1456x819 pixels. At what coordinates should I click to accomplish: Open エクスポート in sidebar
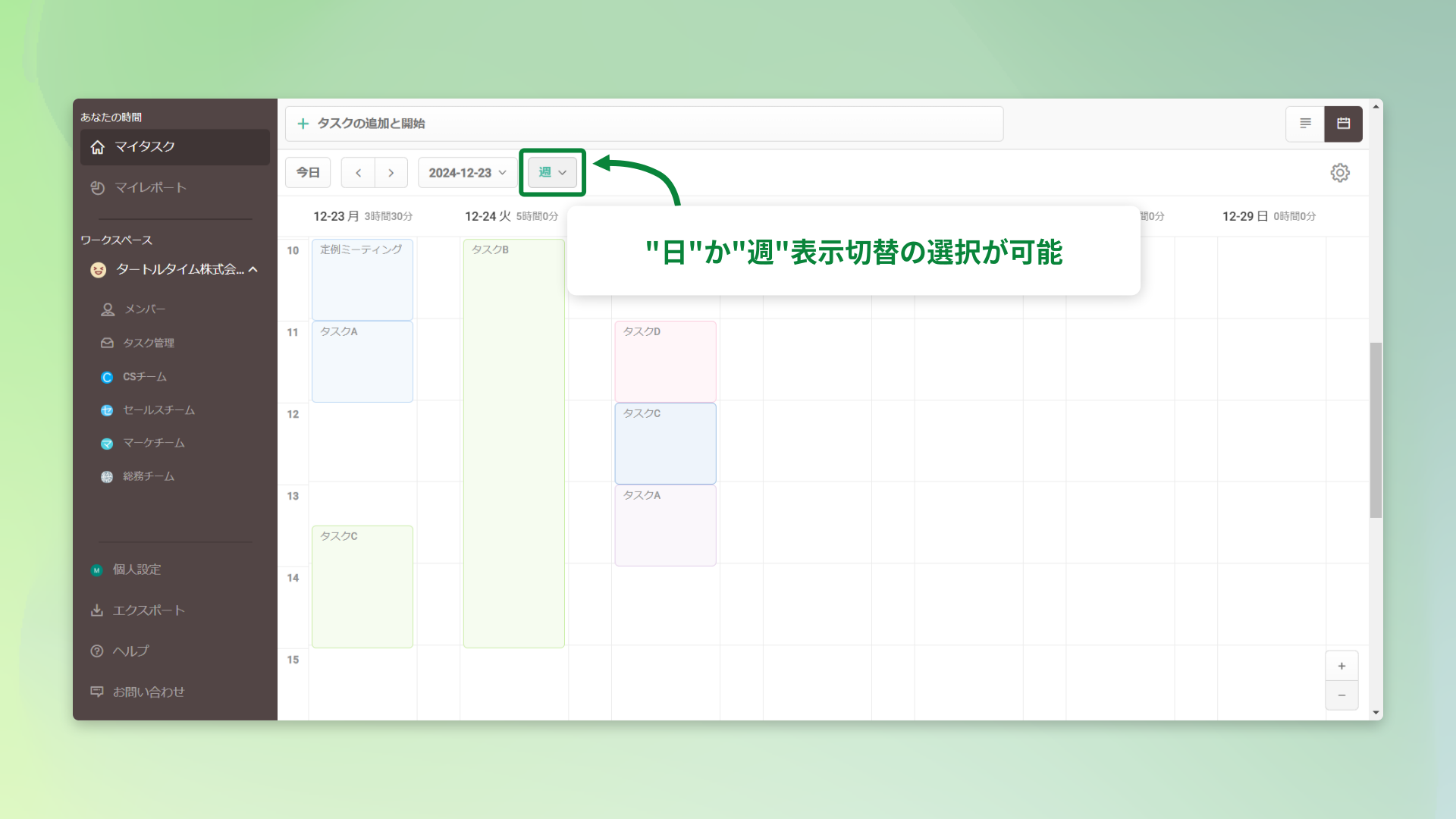(x=149, y=610)
